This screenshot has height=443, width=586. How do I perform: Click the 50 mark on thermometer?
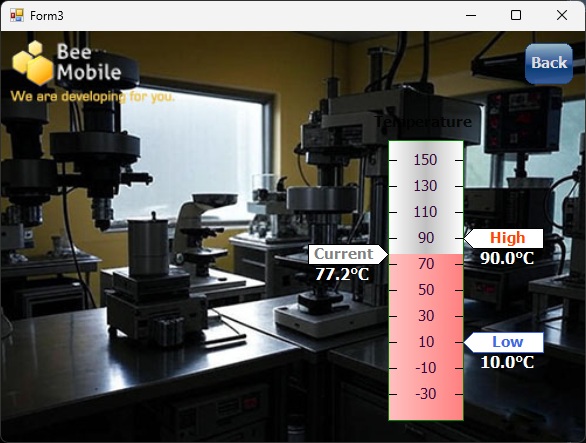pos(426,290)
